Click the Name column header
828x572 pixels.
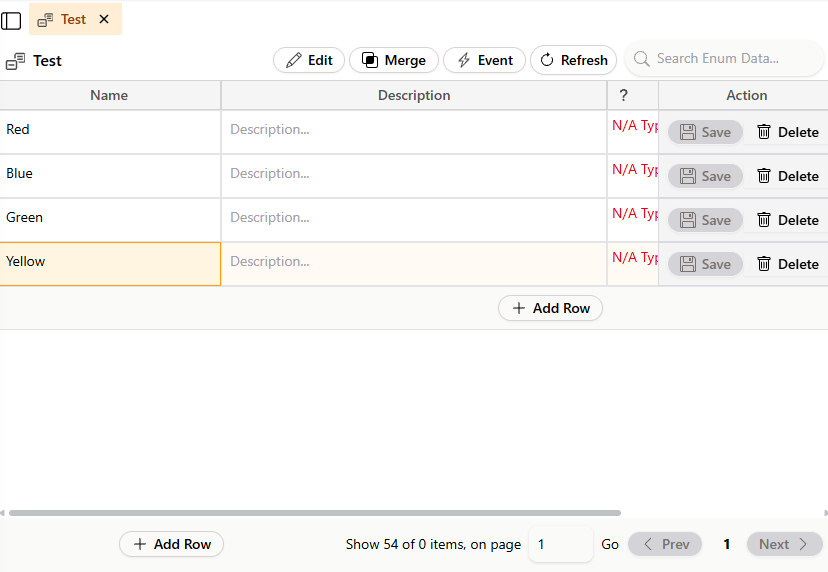pos(110,95)
